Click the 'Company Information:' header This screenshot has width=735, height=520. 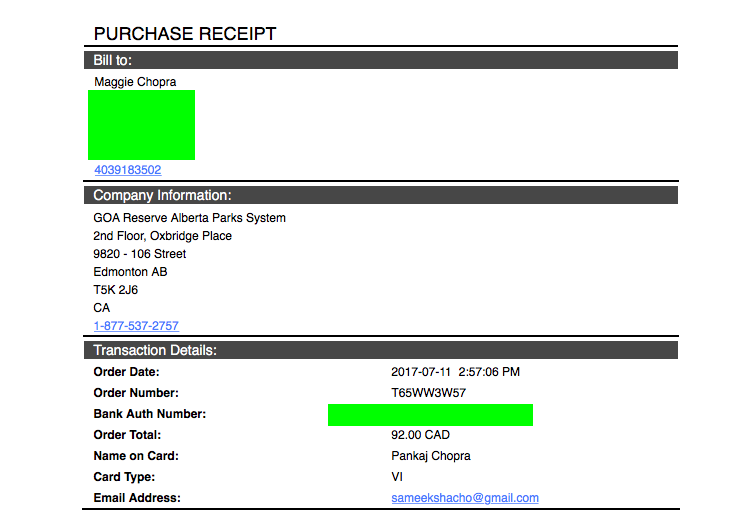click(381, 195)
